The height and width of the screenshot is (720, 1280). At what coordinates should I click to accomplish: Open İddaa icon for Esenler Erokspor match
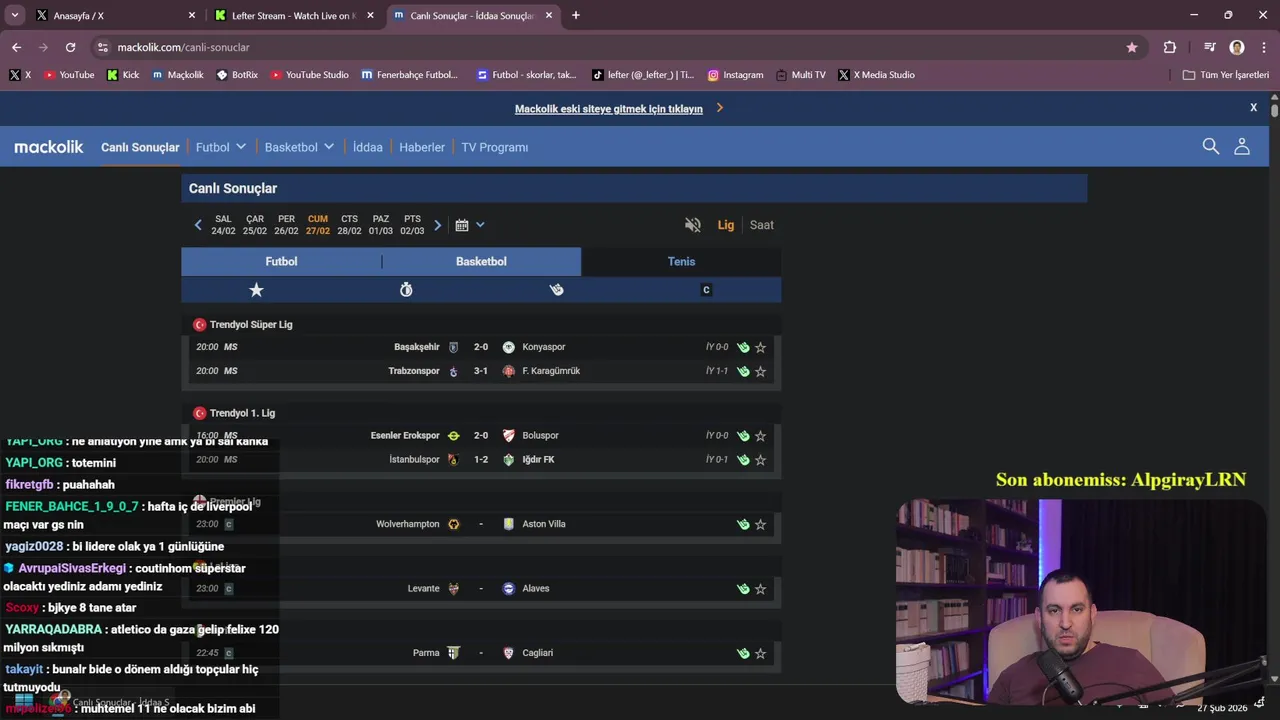pyautogui.click(x=743, y=436)
